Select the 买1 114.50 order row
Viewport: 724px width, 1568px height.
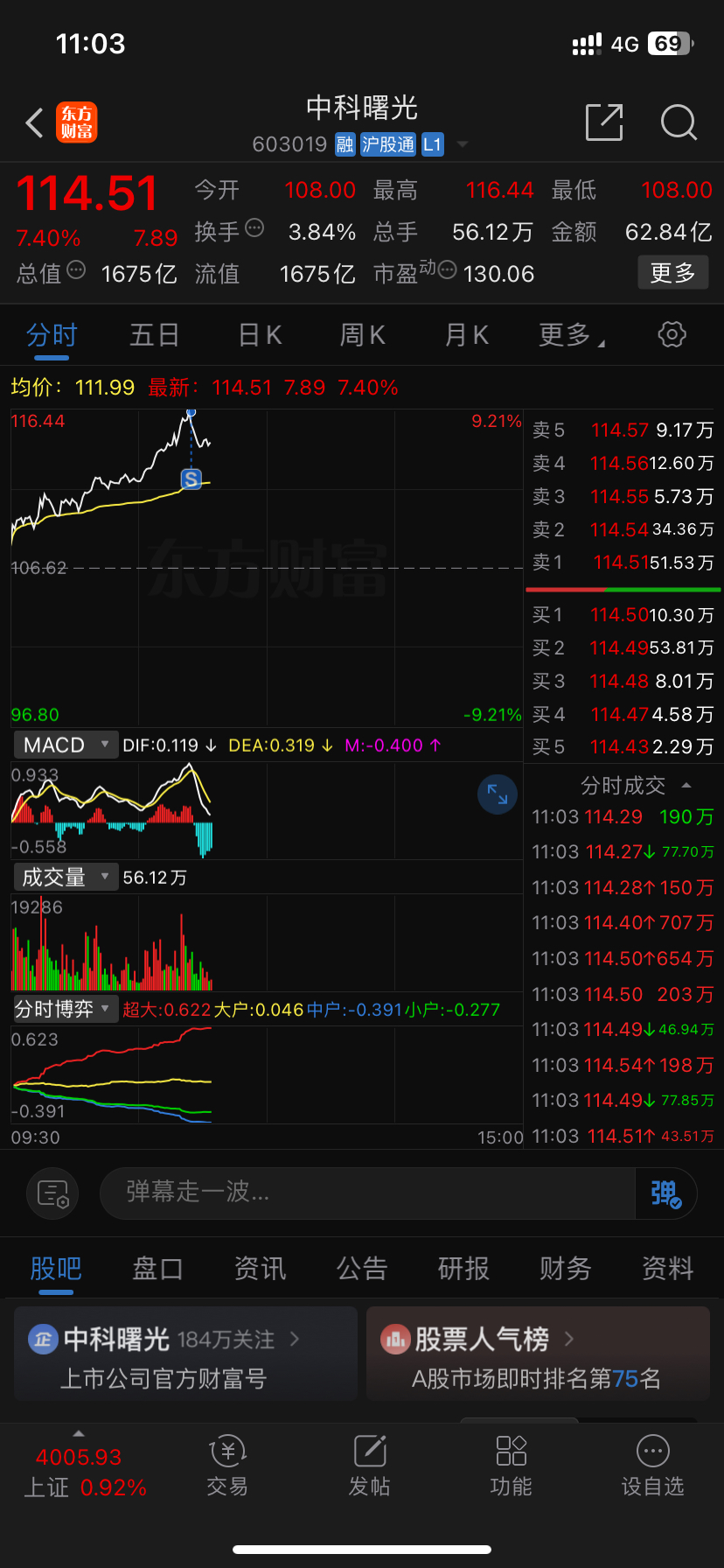click(623, 615)
